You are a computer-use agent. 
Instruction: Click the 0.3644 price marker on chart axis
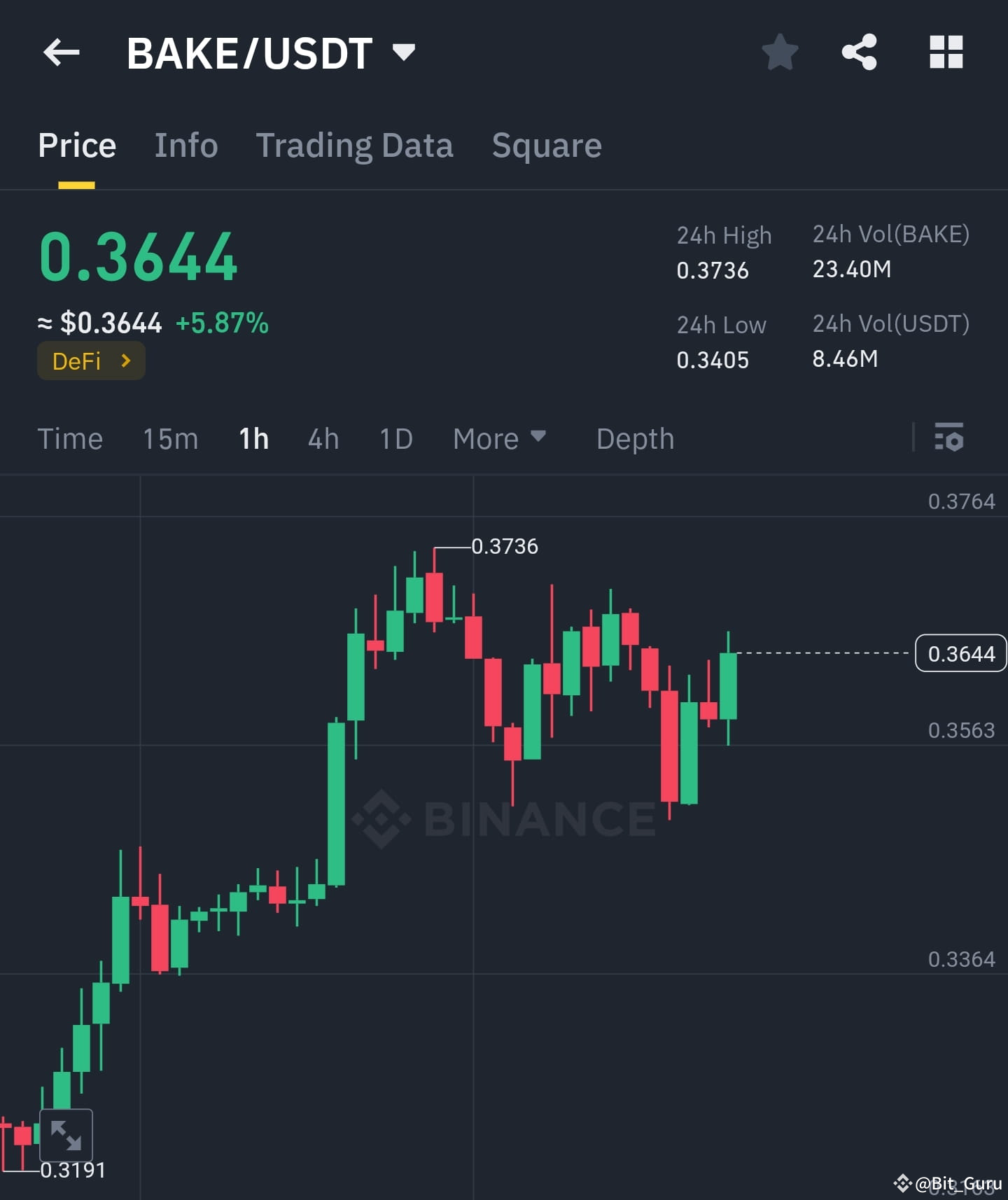pos(960,653)
